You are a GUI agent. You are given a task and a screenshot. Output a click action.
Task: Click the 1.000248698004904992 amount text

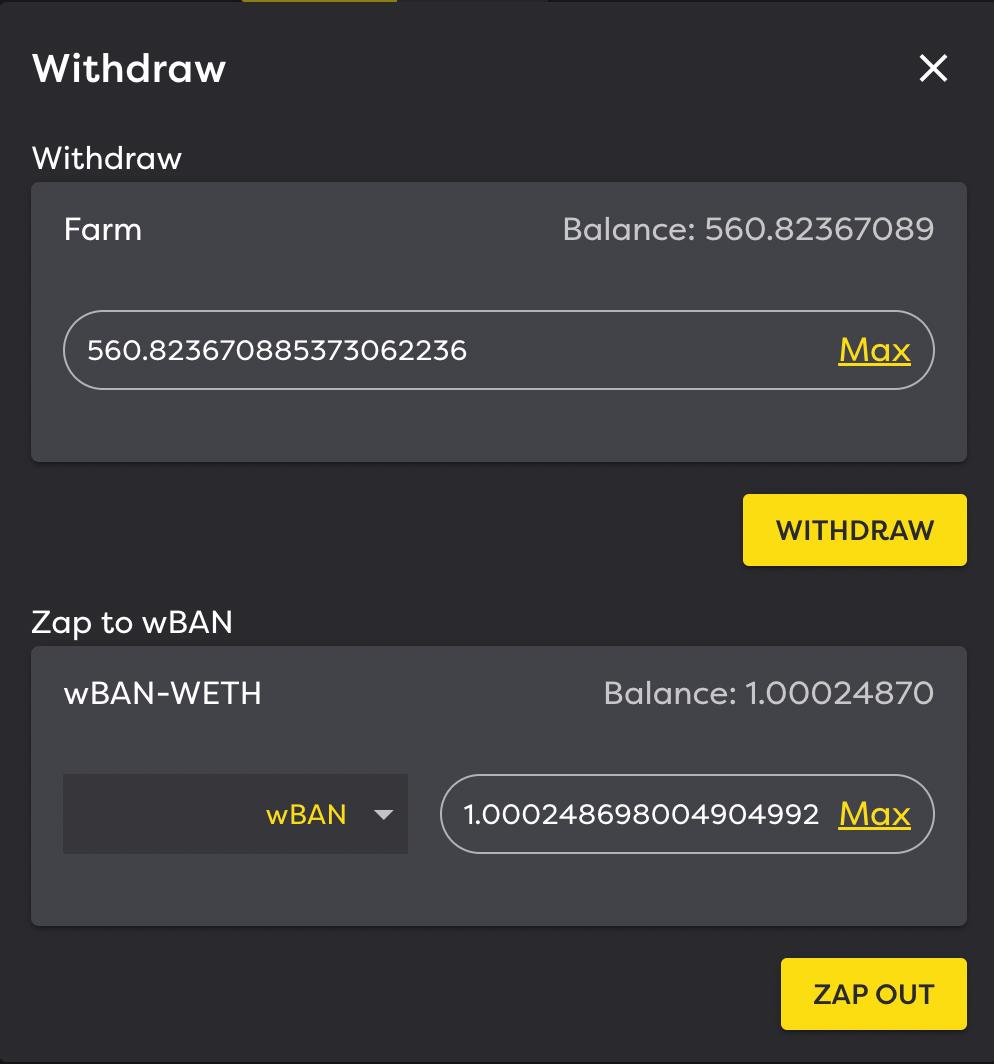(x=641, y=814)
